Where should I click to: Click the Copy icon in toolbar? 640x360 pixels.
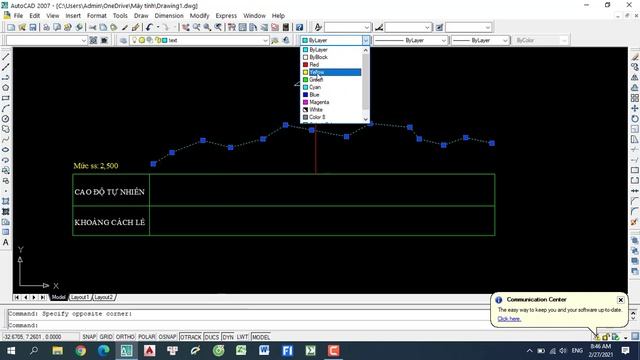tap(103, 27)
